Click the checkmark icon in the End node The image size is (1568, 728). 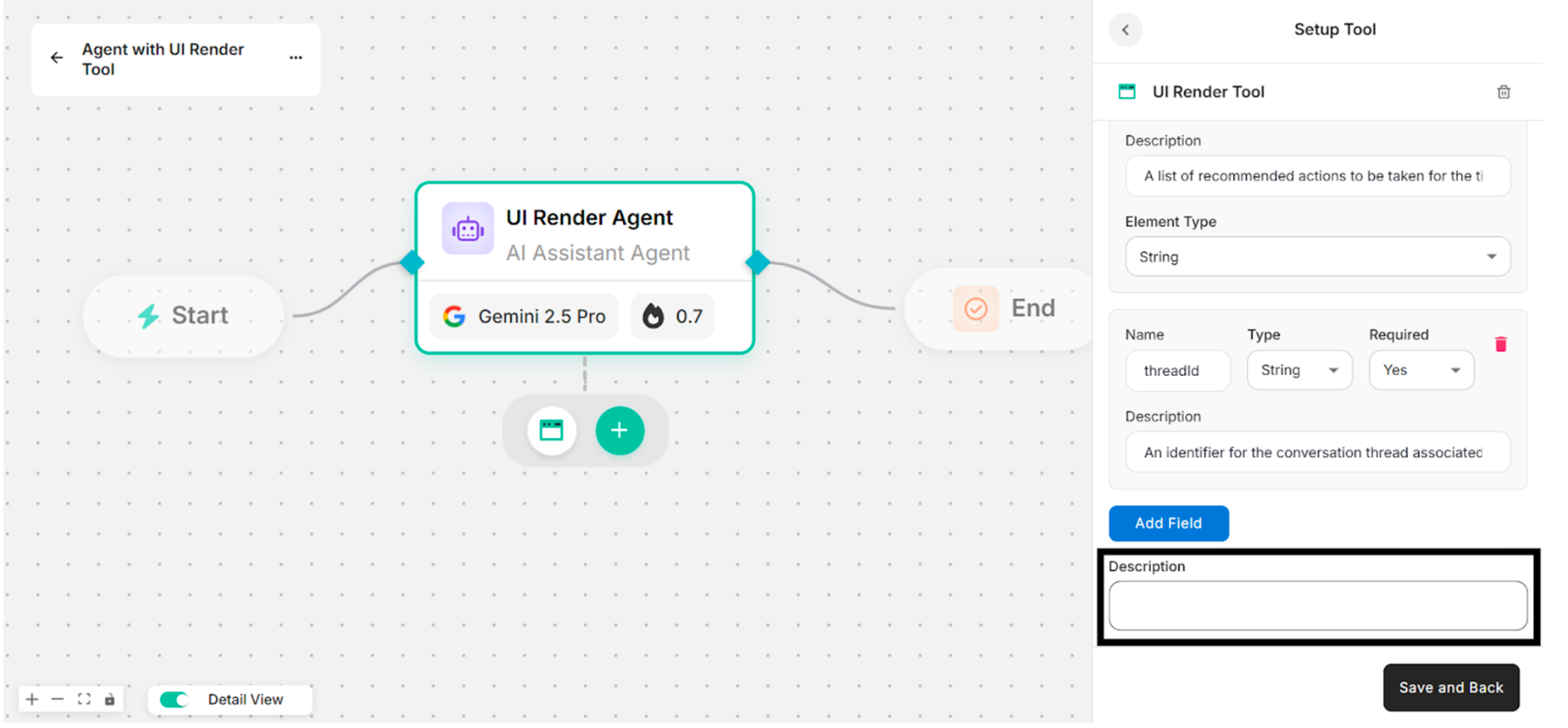(976, 309)
